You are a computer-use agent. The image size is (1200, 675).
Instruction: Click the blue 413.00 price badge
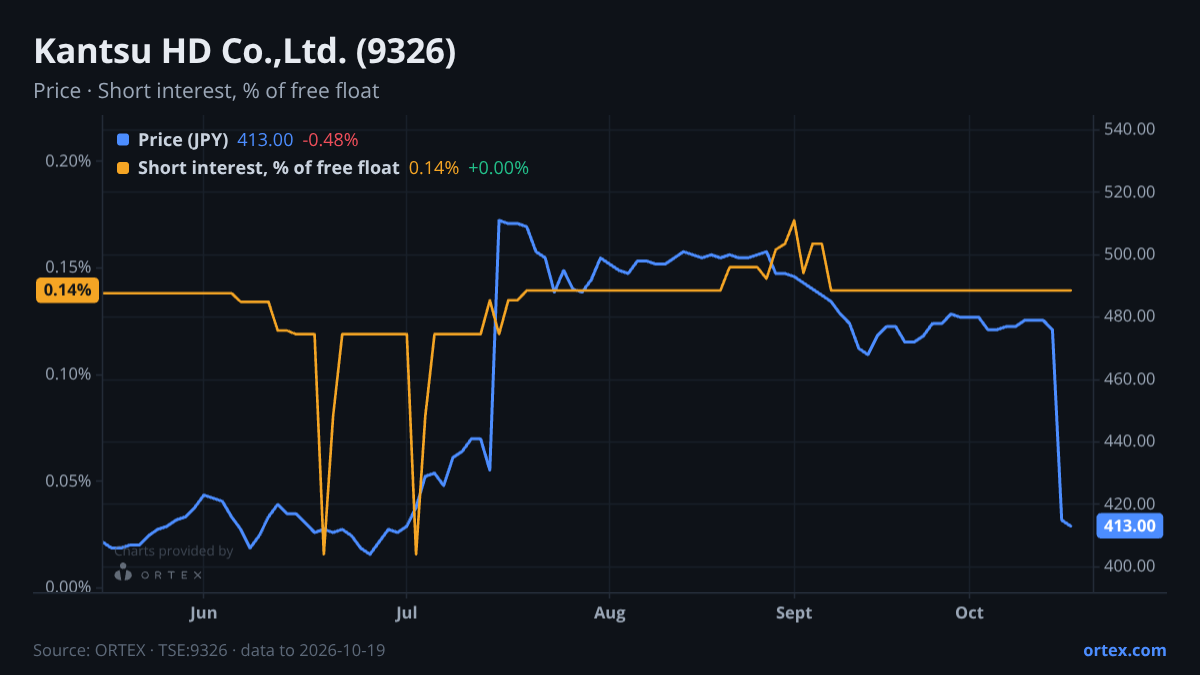tap(1130, 525)
